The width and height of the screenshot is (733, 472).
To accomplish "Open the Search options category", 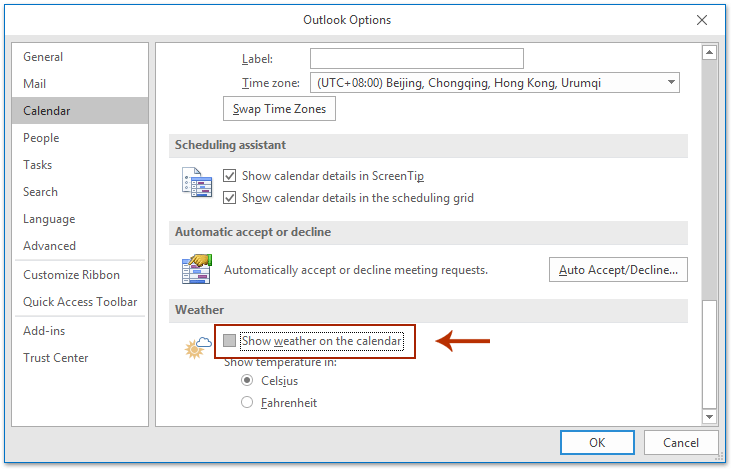I will click(80, 192).
